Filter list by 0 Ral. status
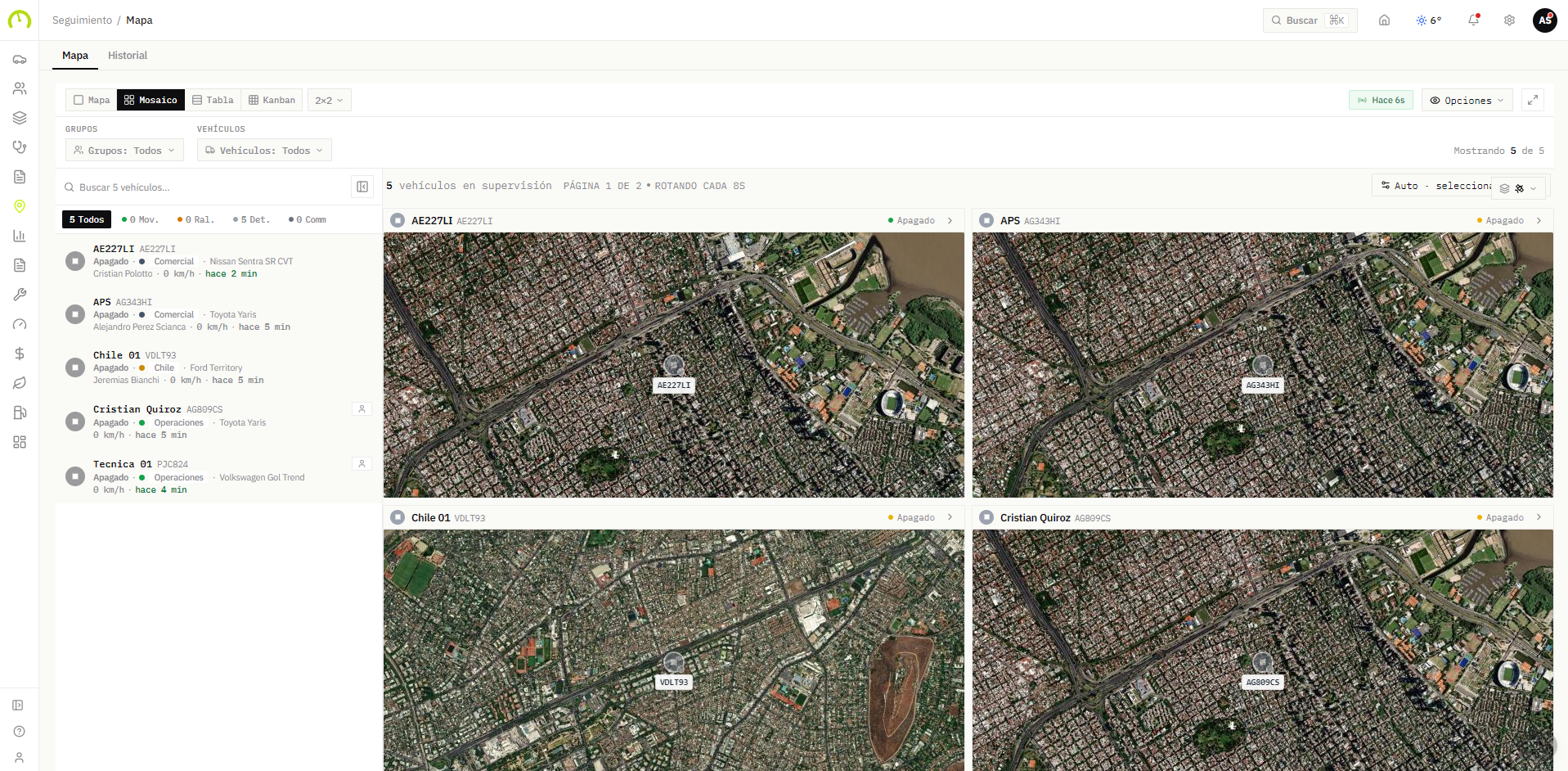This screenshot has height=771, width=1568. (x=195, y=219)
